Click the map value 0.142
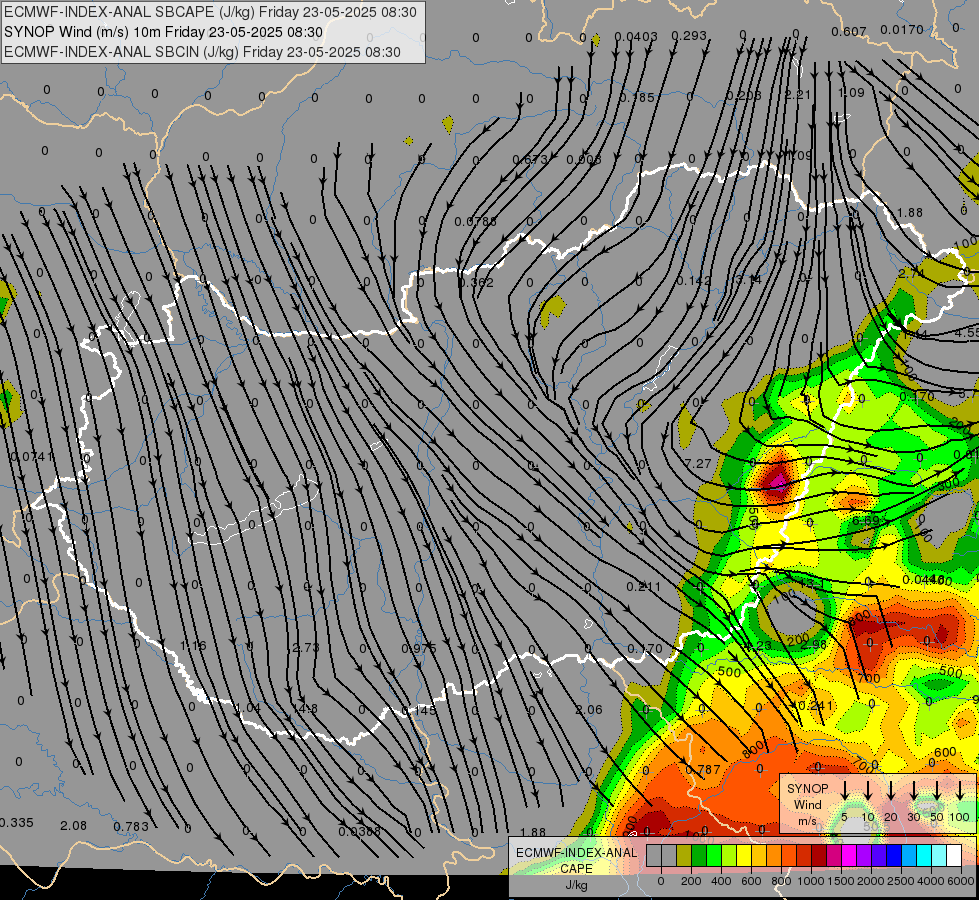The image size is (979, 900). [694, 280]
